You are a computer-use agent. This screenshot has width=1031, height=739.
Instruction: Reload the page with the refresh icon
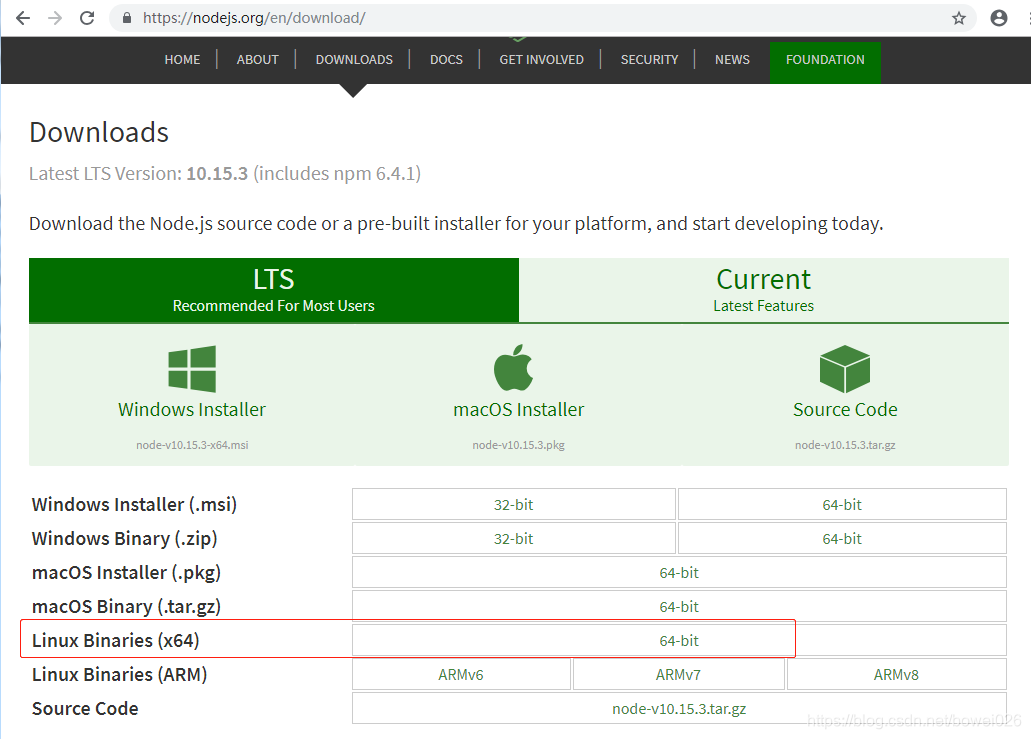coord(87,18)
